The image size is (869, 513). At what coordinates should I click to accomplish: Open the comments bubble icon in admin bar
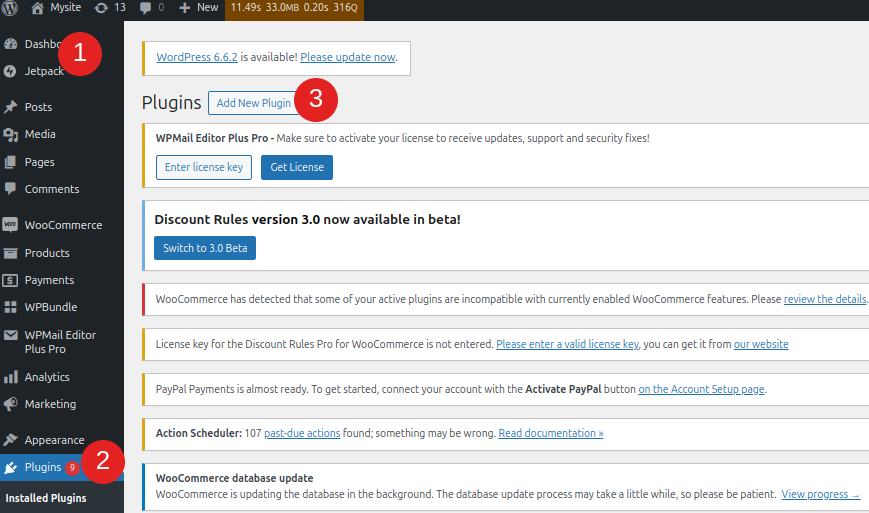click(145, 8)
